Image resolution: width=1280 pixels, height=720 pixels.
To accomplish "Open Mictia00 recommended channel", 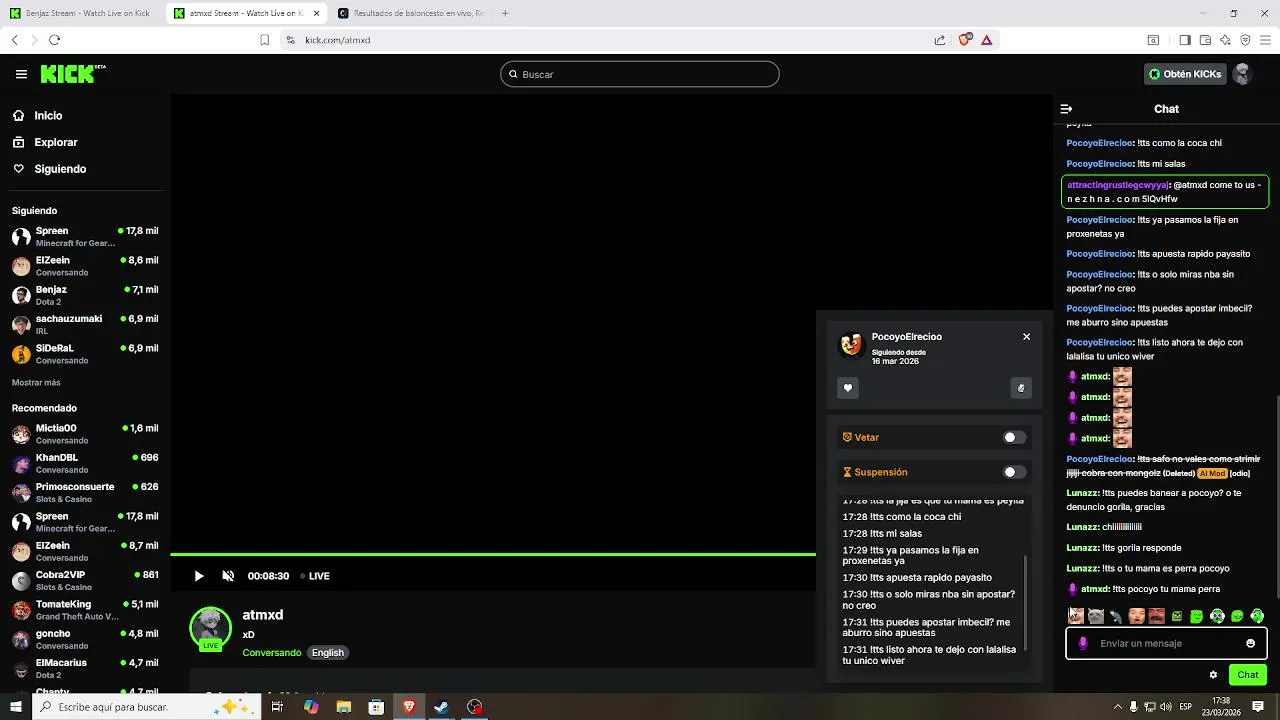I will 85,434.
